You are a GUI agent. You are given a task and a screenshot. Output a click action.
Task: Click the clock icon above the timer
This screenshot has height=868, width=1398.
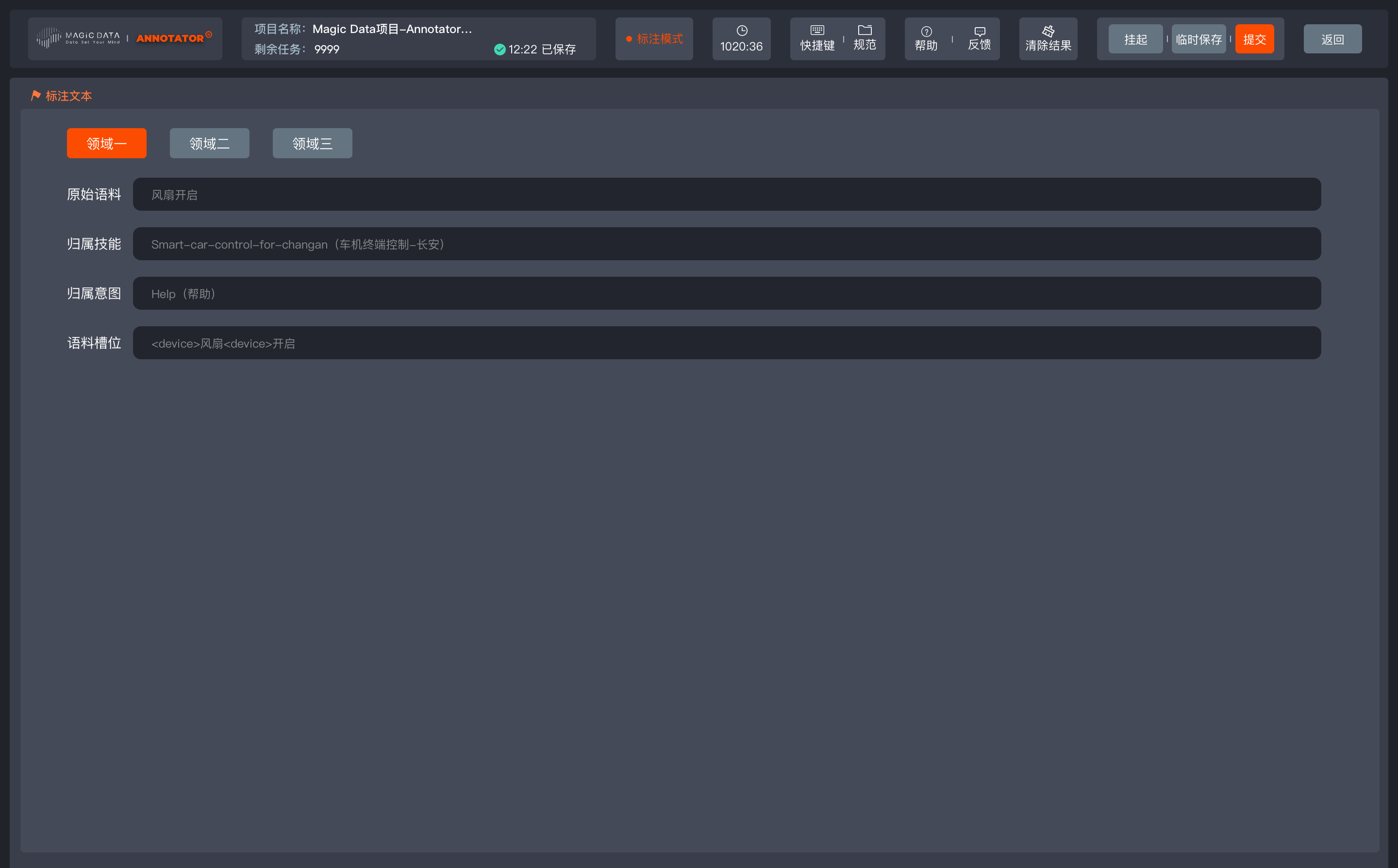coord(741,31)
